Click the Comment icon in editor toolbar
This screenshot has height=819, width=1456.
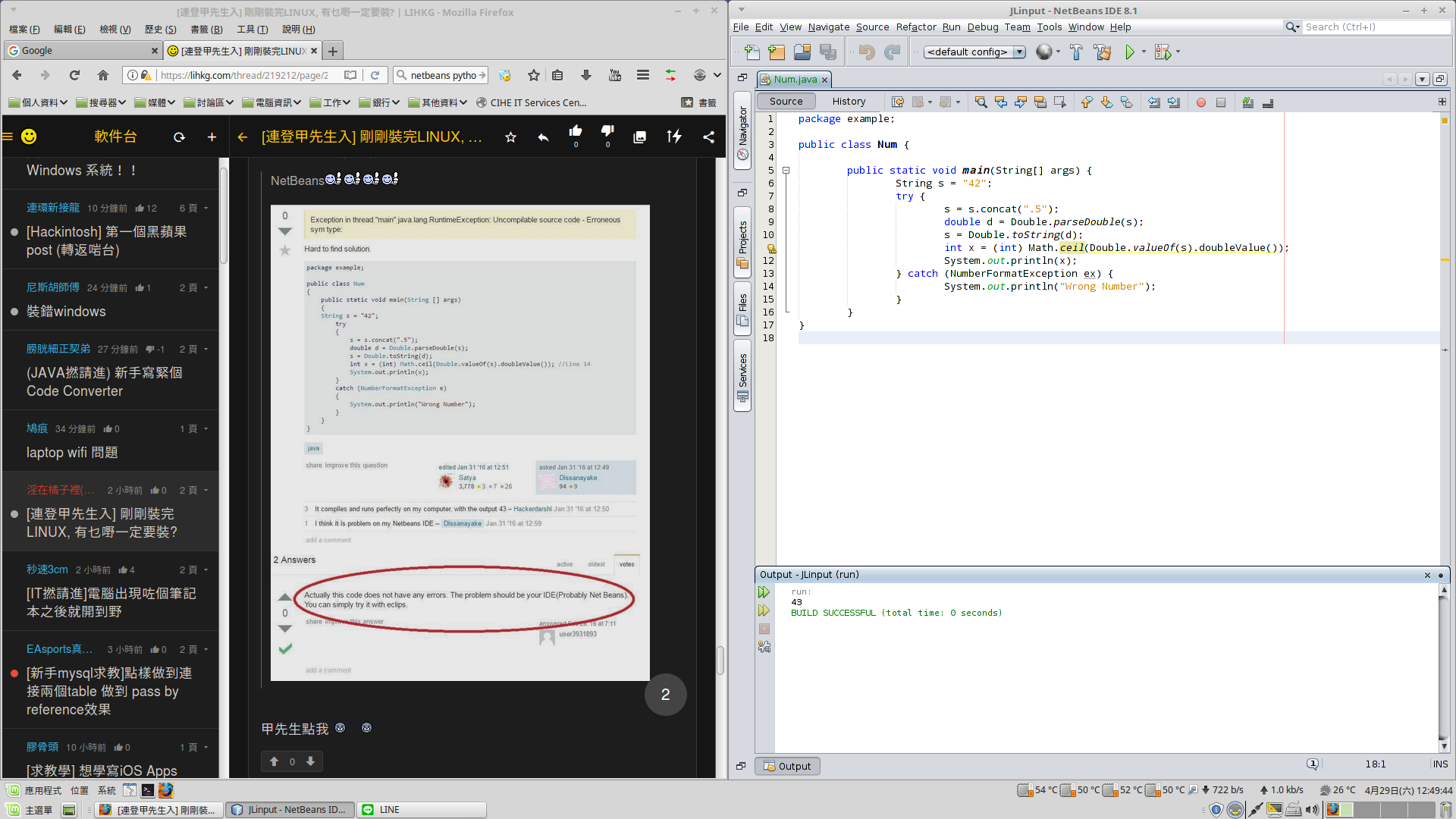click(x=1248, y=102)
